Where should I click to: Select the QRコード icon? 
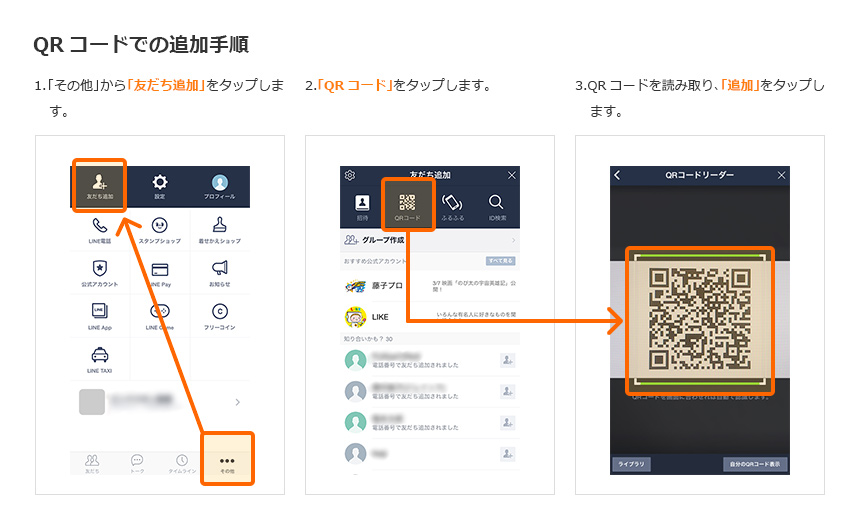click(x=407, y=207)
